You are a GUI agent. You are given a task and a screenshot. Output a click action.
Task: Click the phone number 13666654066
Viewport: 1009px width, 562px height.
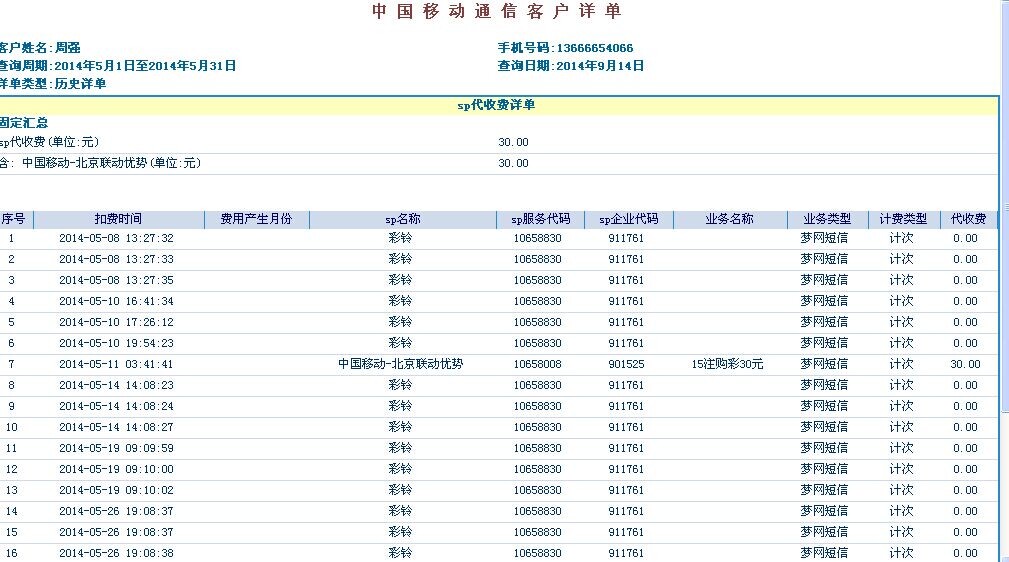pyautogui.click(x=595, y=48)
